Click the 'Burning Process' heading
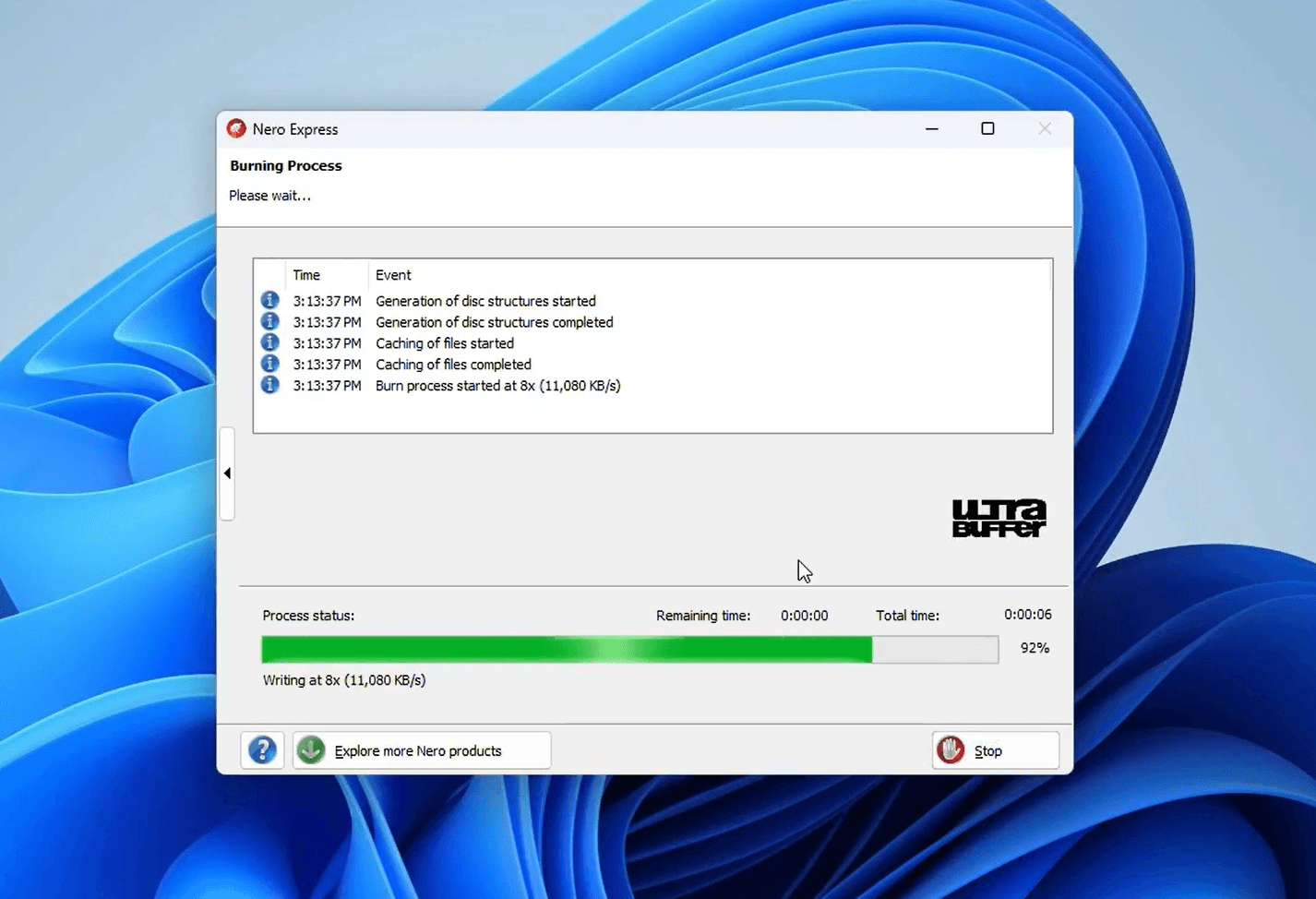Image resolution: width=1316 pixels, height=899 pixels. pos(285,166)
